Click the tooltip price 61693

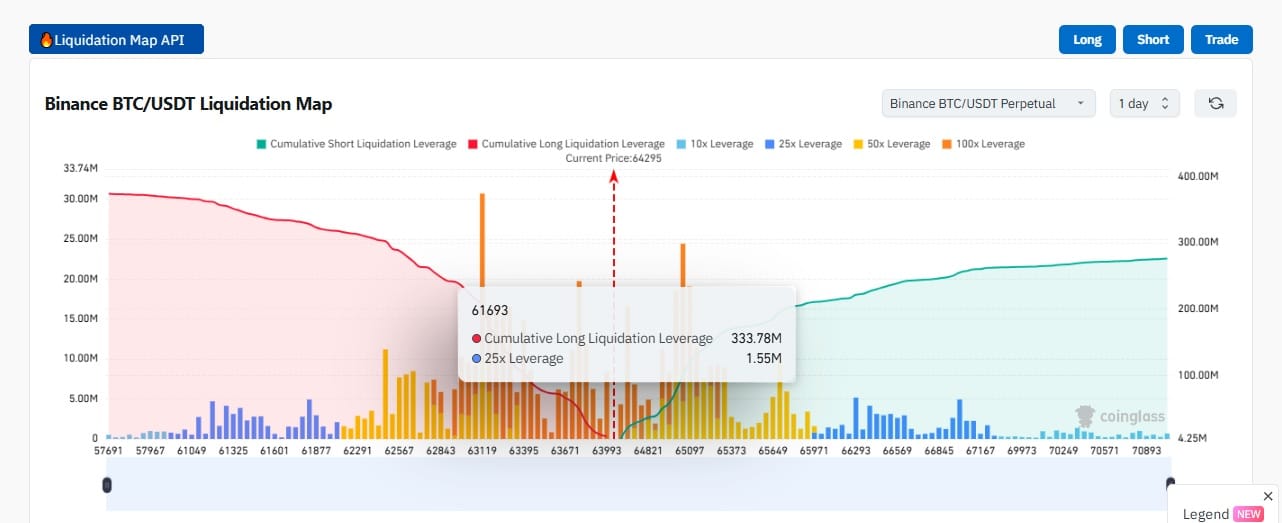pyautogui.click(x=490, y=311)
